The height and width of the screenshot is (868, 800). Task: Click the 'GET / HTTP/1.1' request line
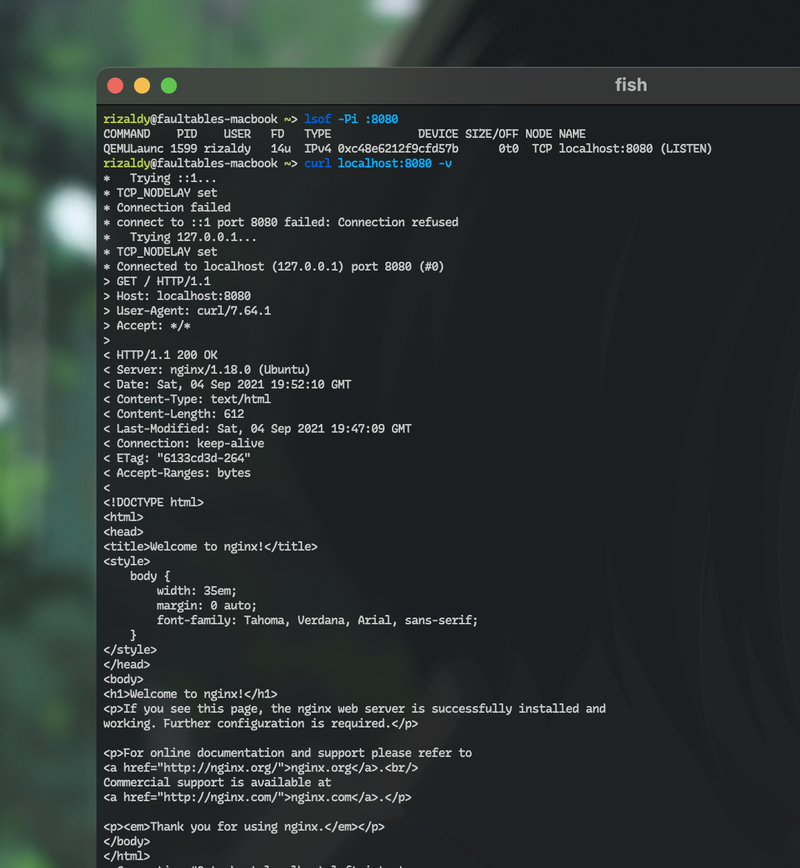[x=157, y=281]
